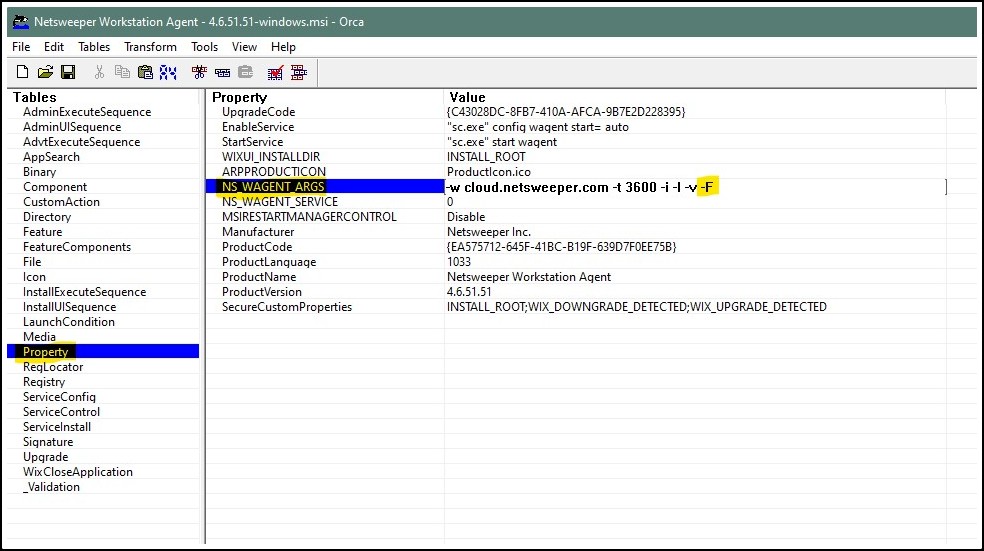The image size is (984, 551).
Task: Select the _Validation table
Action: (51, 488)
